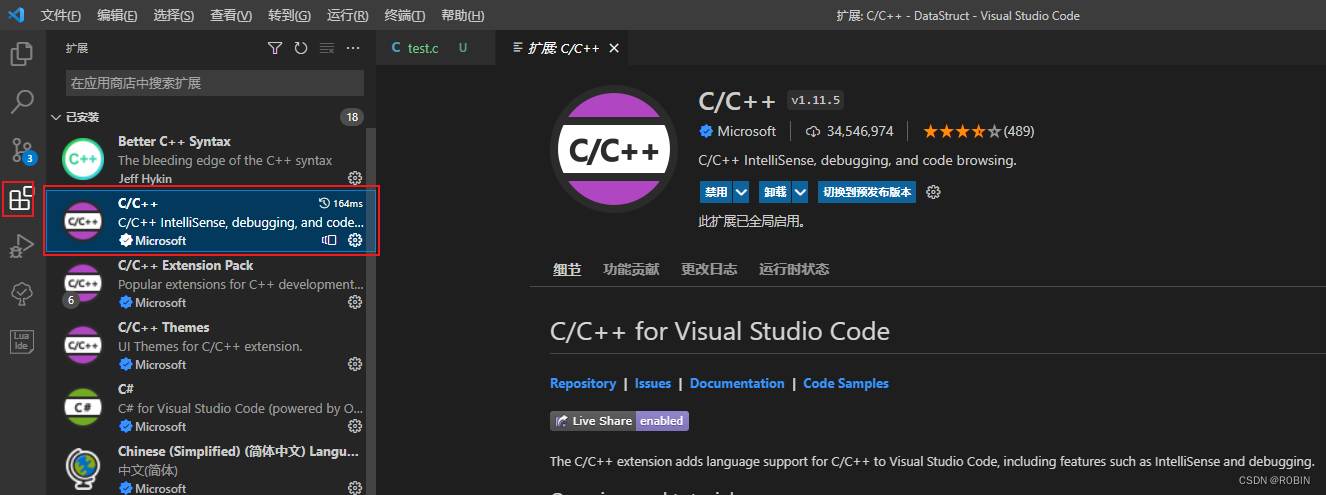
Task: Open Source Control view with badge 3
Action: 22,150
